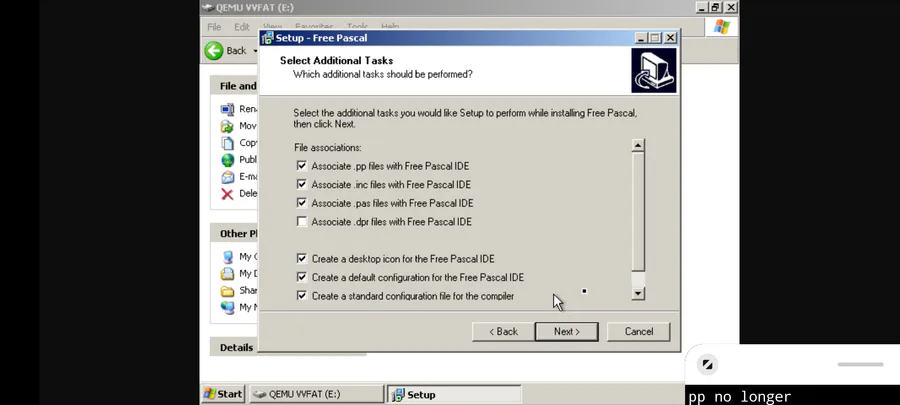The image size is (900, 405).
Task: Toggle Create a standard configuration file checkbox
Action: tap(302, 296)
